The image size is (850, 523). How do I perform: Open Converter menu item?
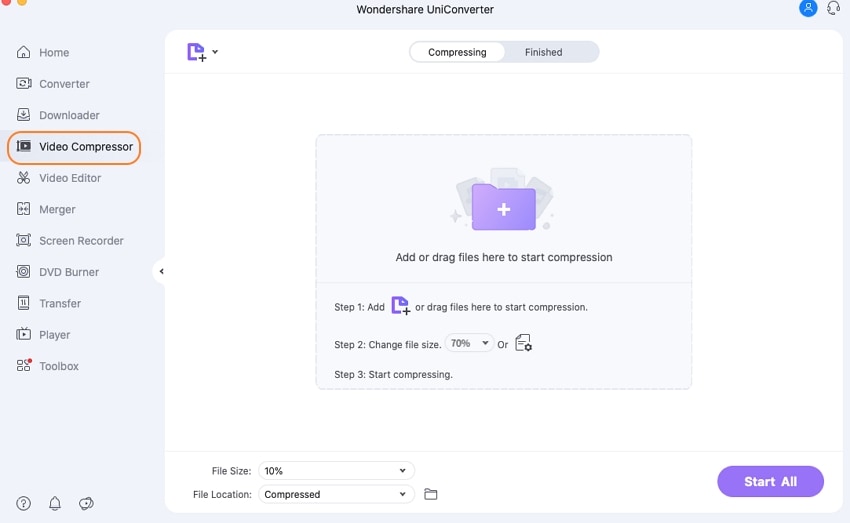pos(64,84)
